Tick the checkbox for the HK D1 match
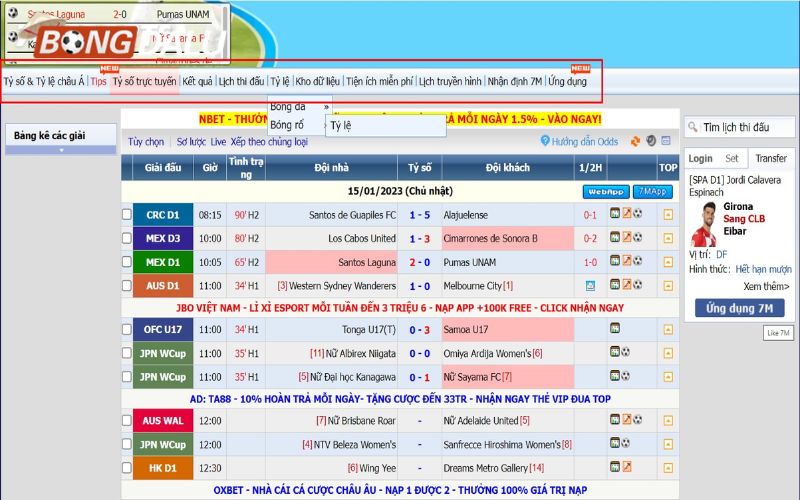 tap(127, 467)
